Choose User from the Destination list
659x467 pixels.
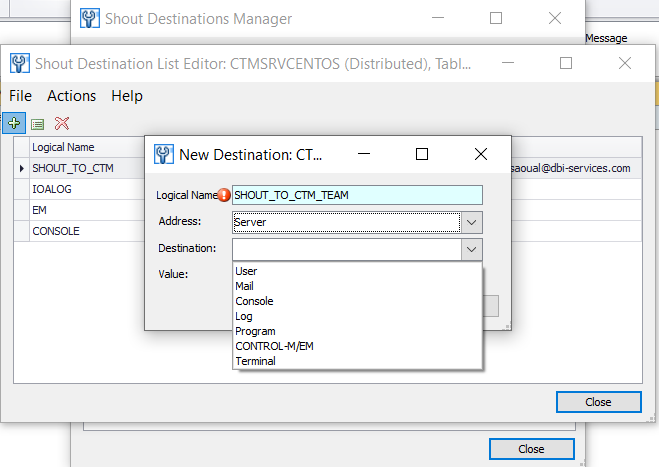[x=357, y=271]
